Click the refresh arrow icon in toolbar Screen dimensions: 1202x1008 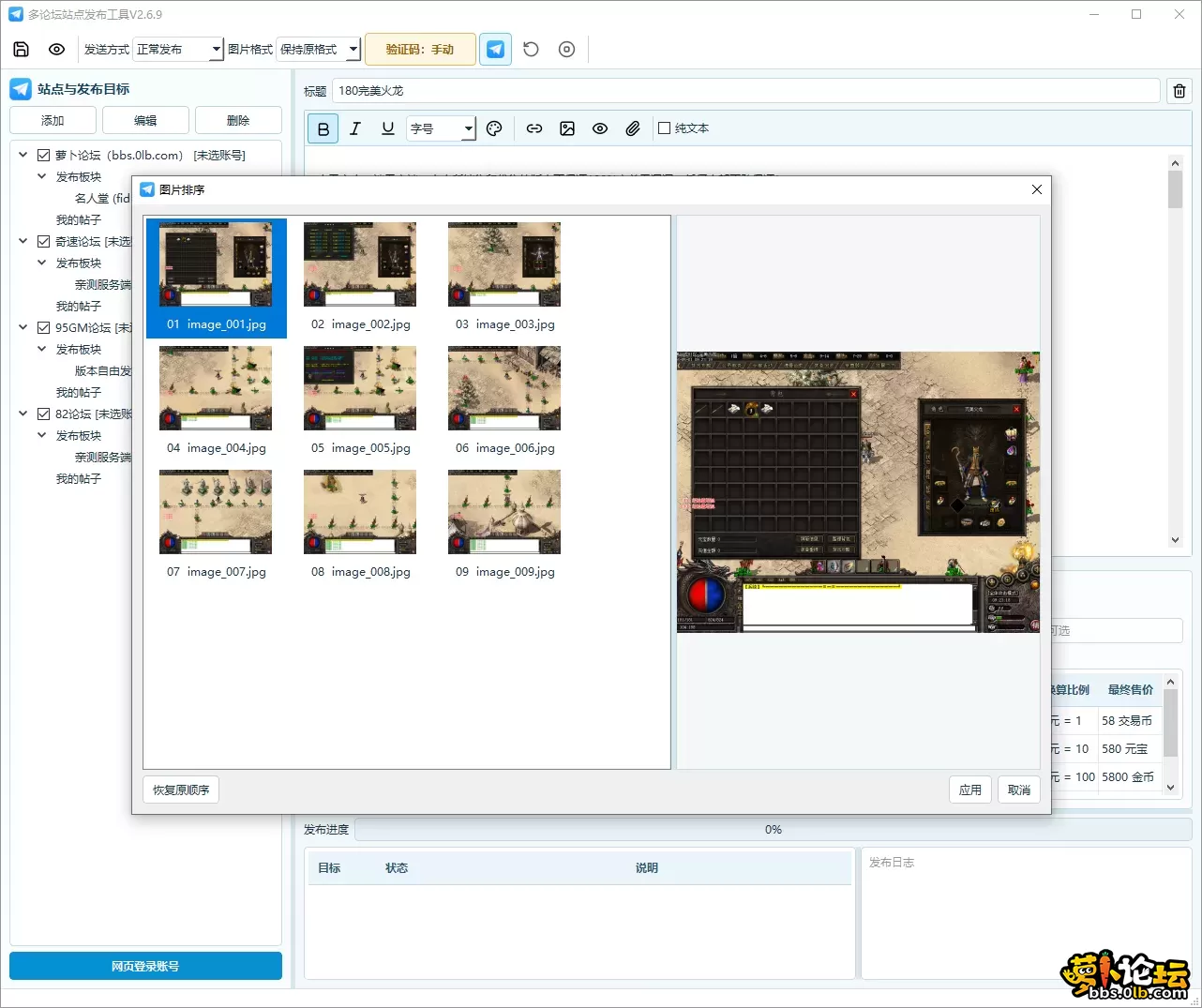531,50
